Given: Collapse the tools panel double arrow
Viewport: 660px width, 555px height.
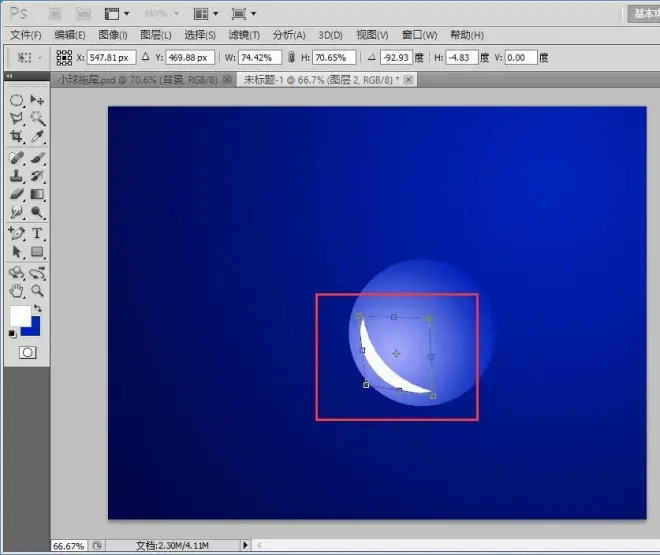Looking at the screenshot, I should point(9,76).
